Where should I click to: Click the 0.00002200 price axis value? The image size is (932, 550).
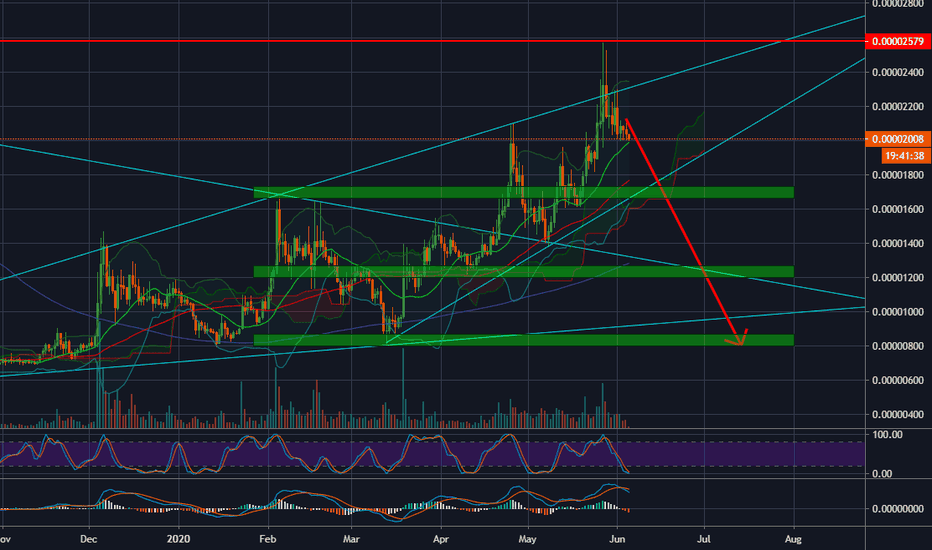tap(898, 106)
